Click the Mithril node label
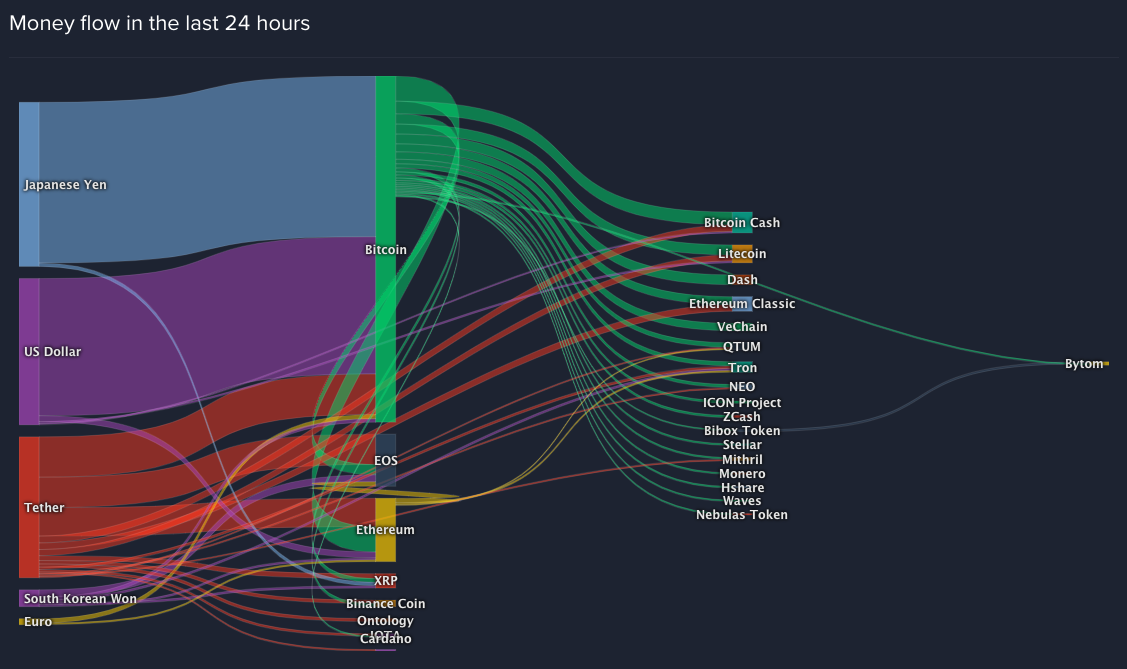Image resolution: width=1127 pixels, height=669 pixels. click(742, 459)
